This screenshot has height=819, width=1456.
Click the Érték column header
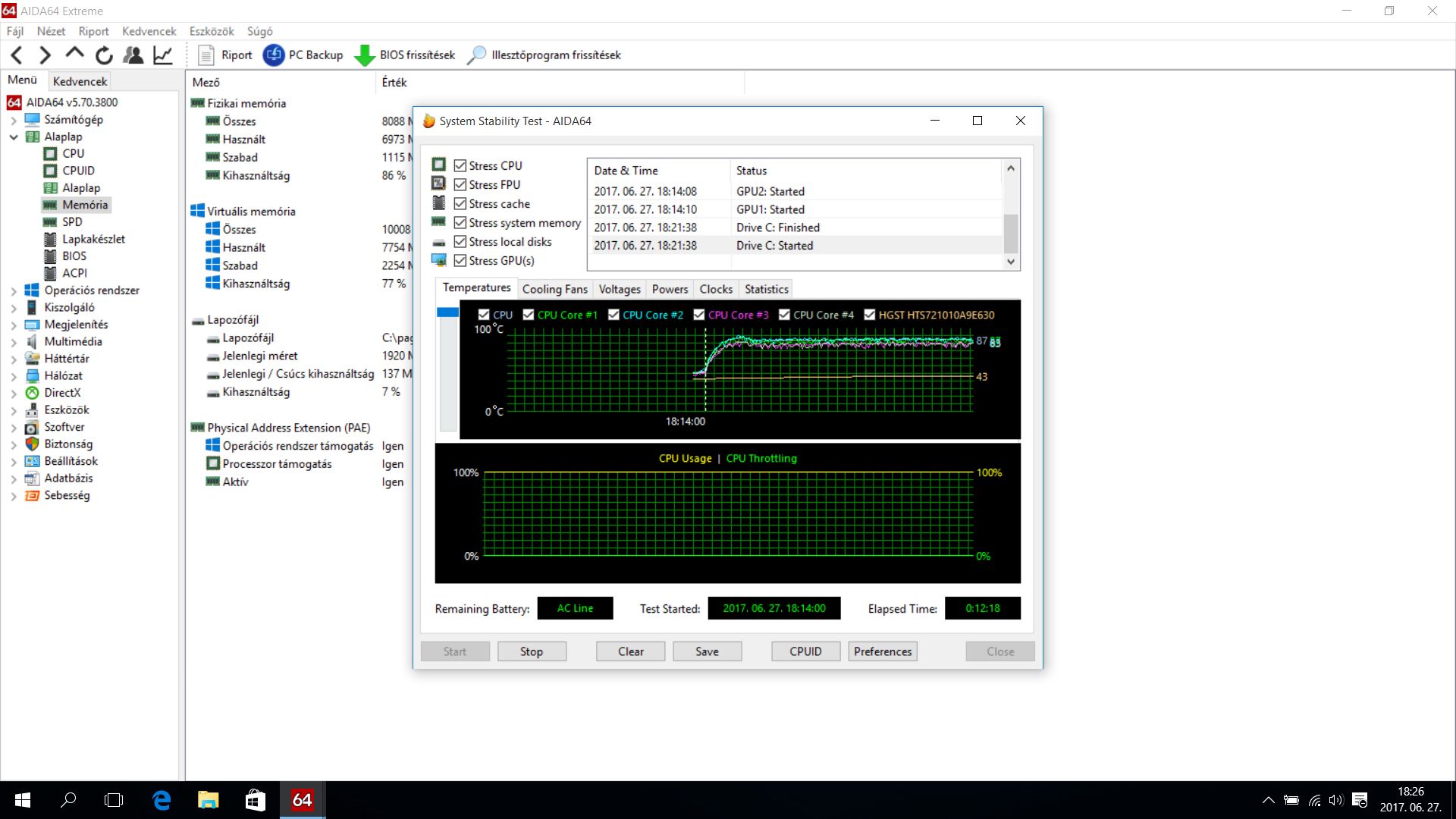pos(560,82)
